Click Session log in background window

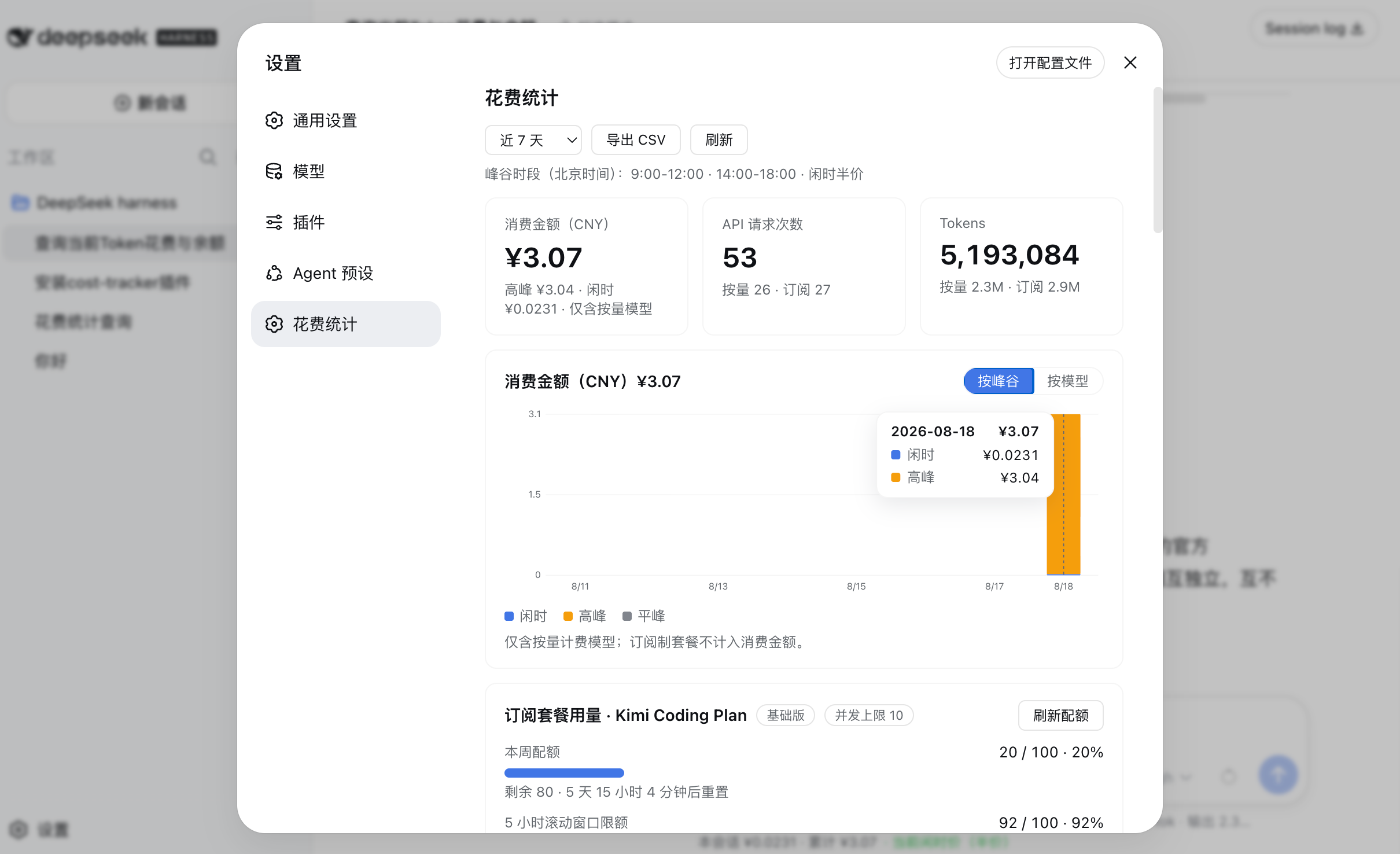point(1314,28)
